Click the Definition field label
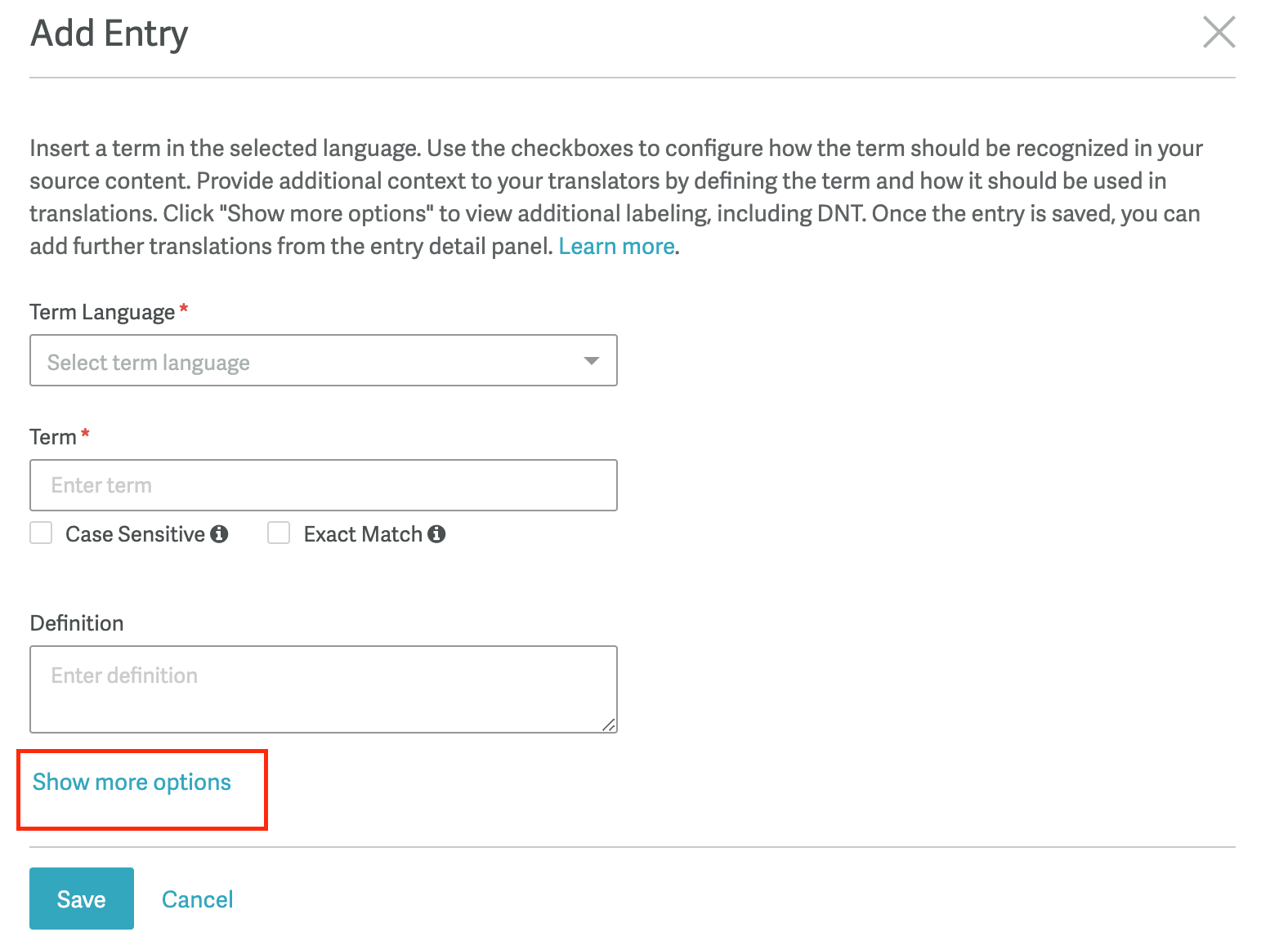 click(x=77, y=623)
